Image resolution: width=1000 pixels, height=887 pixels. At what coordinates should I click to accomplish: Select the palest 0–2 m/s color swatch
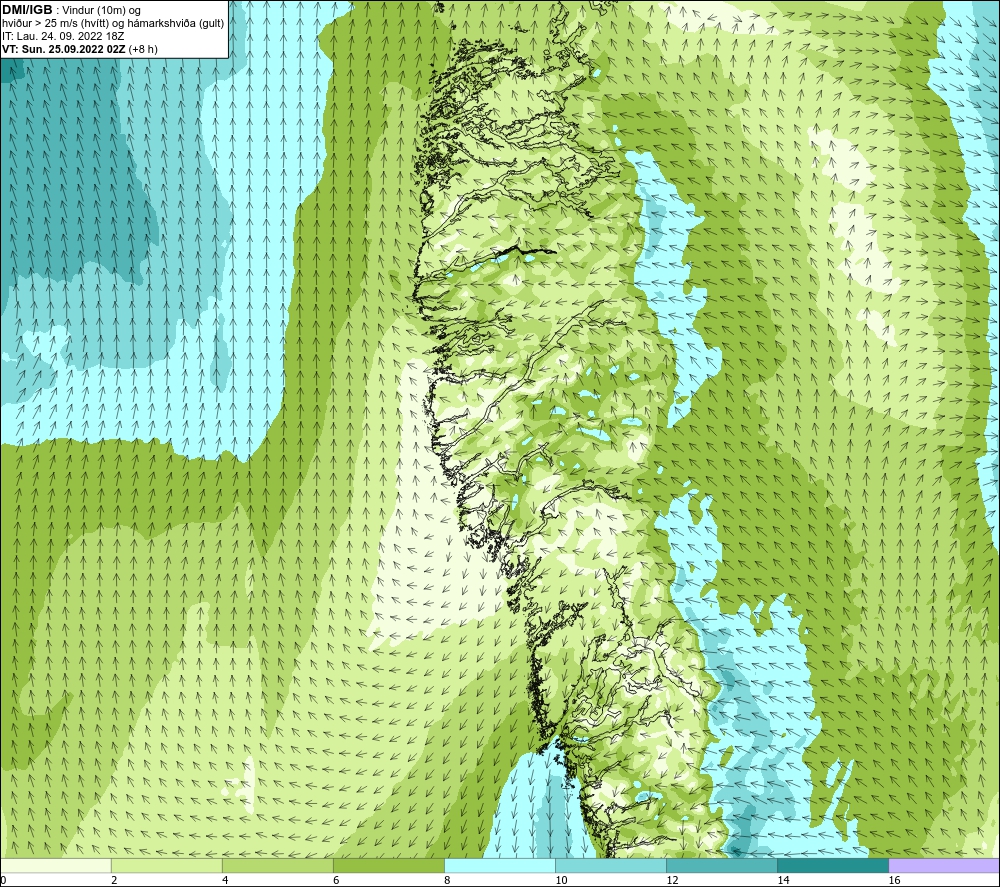pos(55,866)
